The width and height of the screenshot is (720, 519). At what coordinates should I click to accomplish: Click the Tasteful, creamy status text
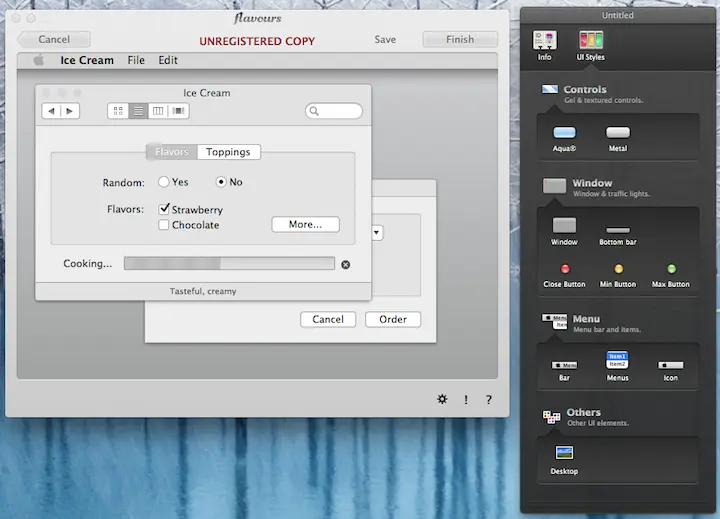pyautogui.click(x=203, y=291)
